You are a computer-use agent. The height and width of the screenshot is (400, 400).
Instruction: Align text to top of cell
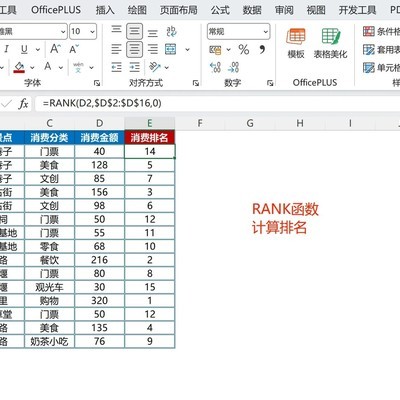click(x=116, y=31)
